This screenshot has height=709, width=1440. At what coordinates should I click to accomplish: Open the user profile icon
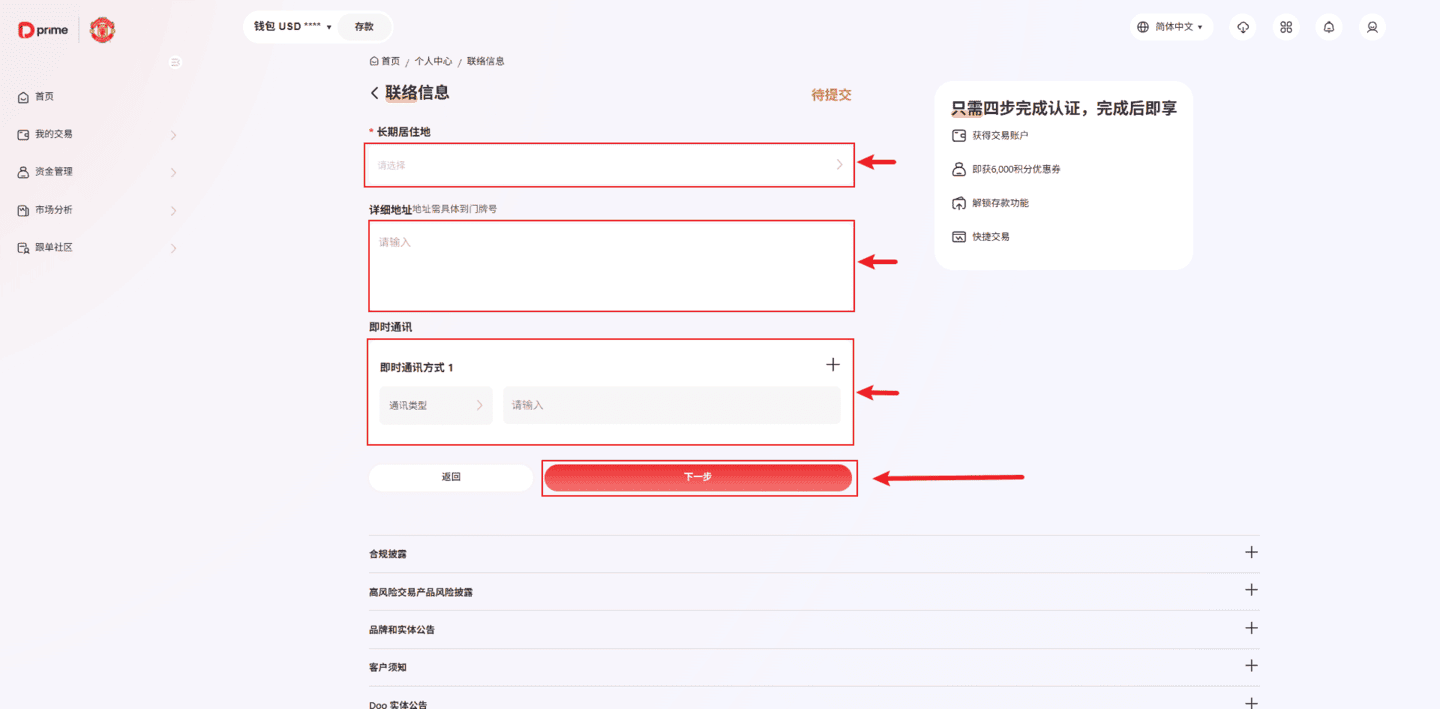[1372, 27]
